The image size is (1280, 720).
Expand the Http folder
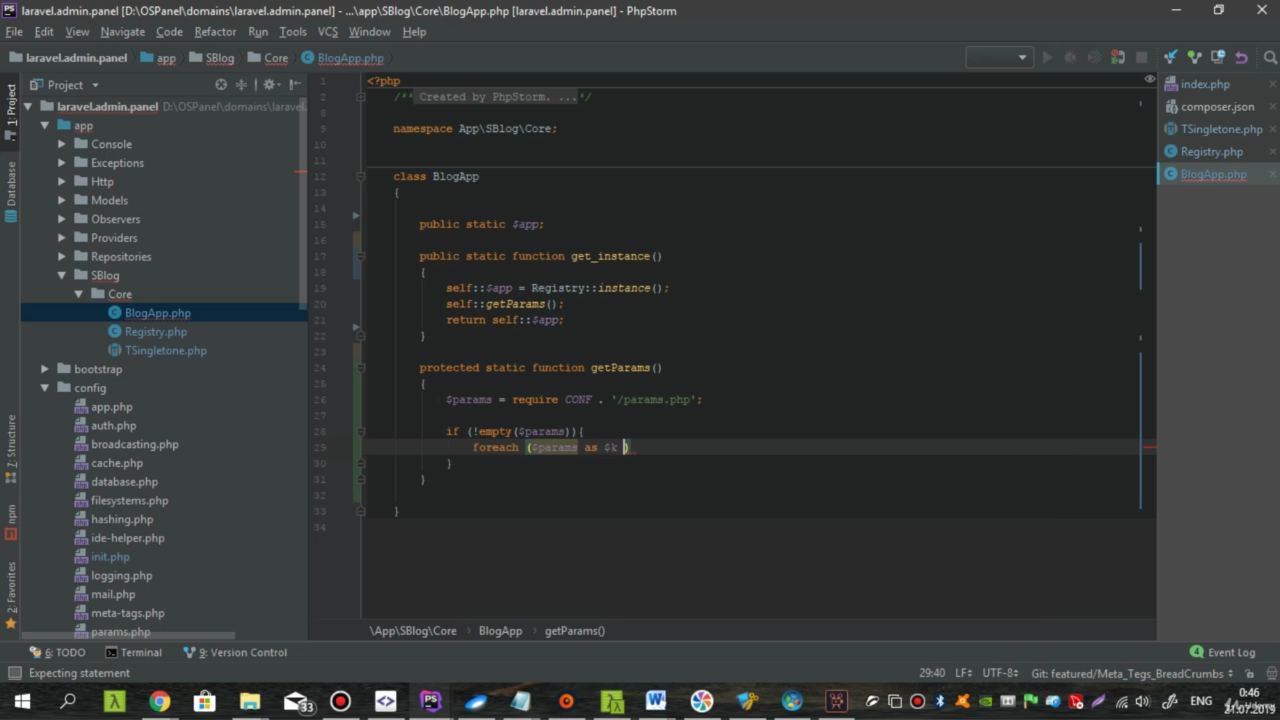pyautogui.click(x=62, y=181)
